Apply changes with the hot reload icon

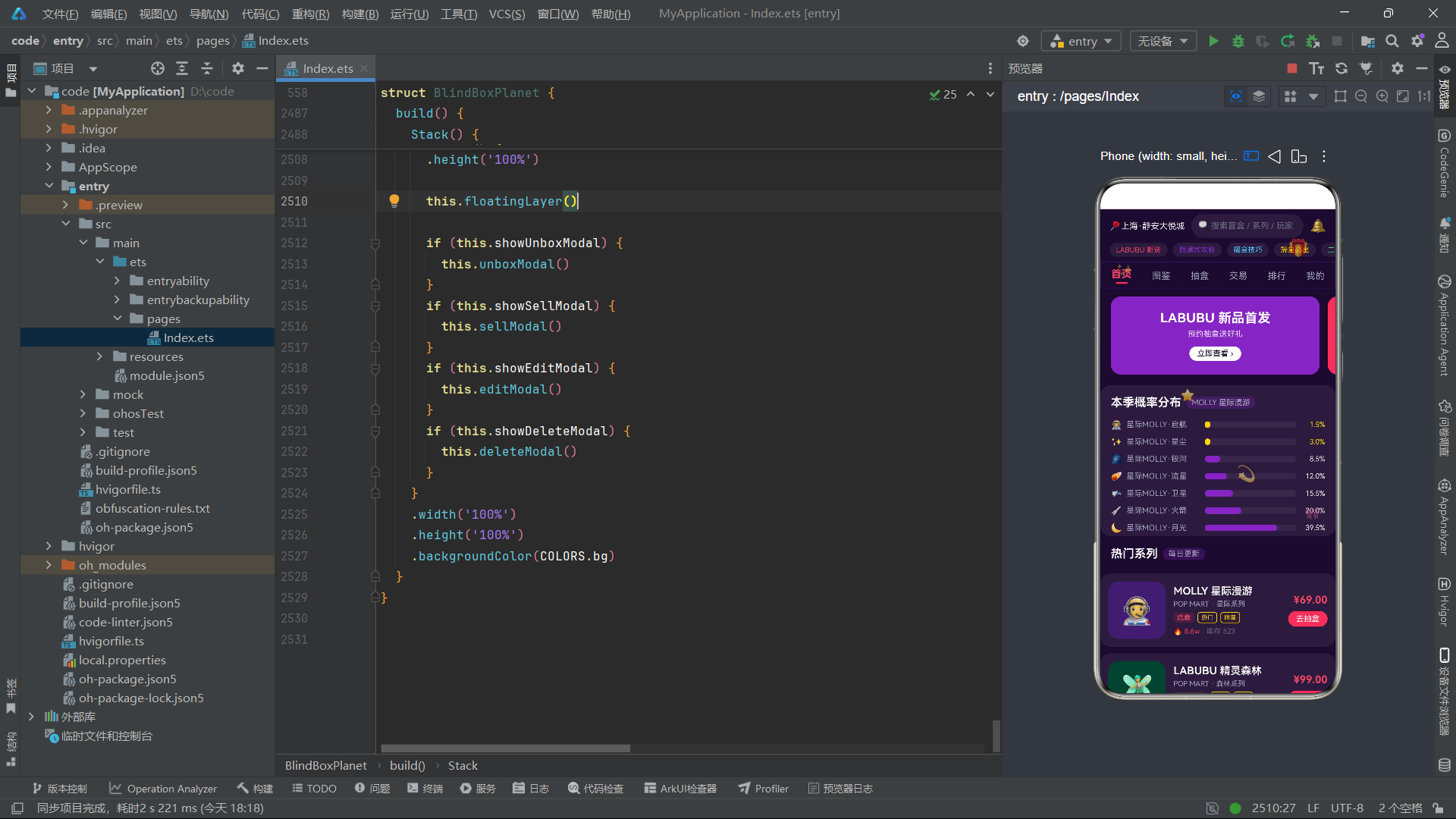[x=1288, y=41]
